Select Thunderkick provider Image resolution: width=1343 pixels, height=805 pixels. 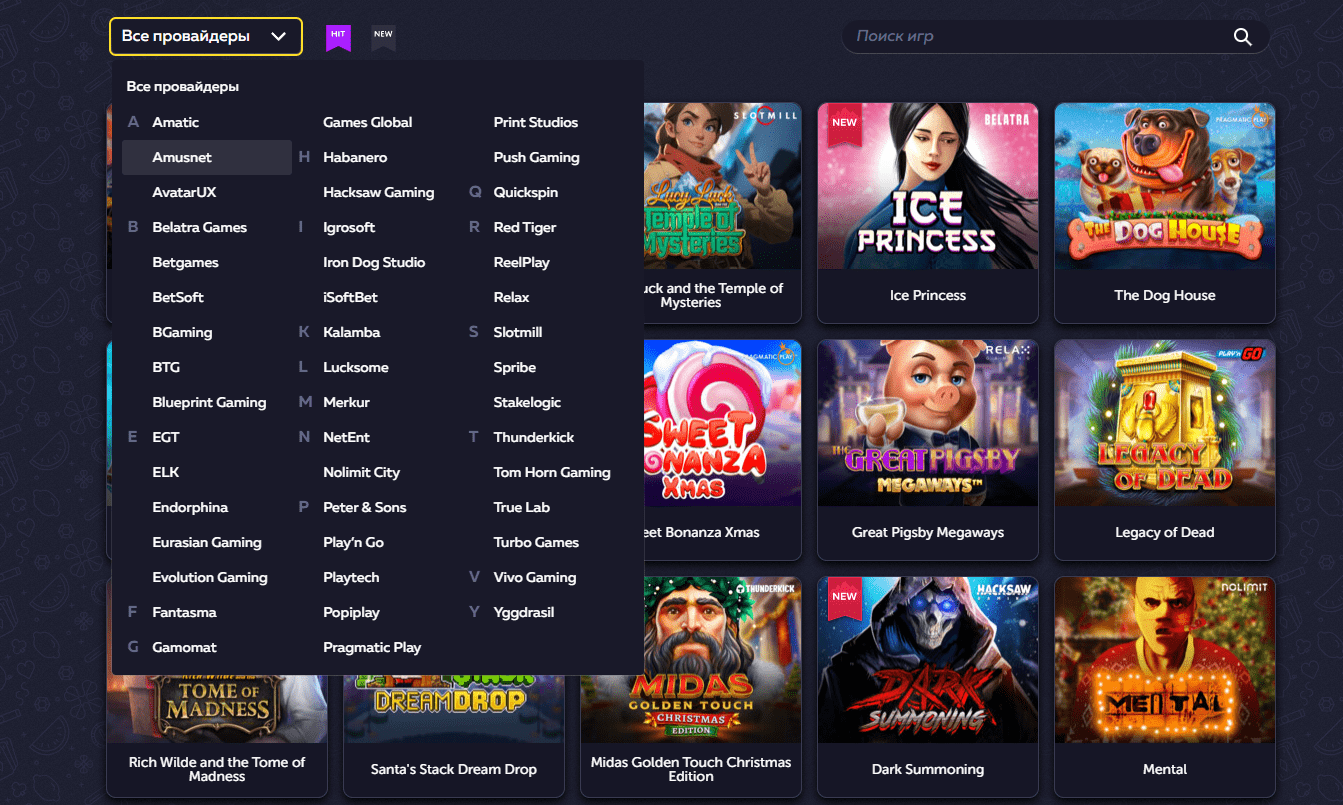tap(534, 437)
